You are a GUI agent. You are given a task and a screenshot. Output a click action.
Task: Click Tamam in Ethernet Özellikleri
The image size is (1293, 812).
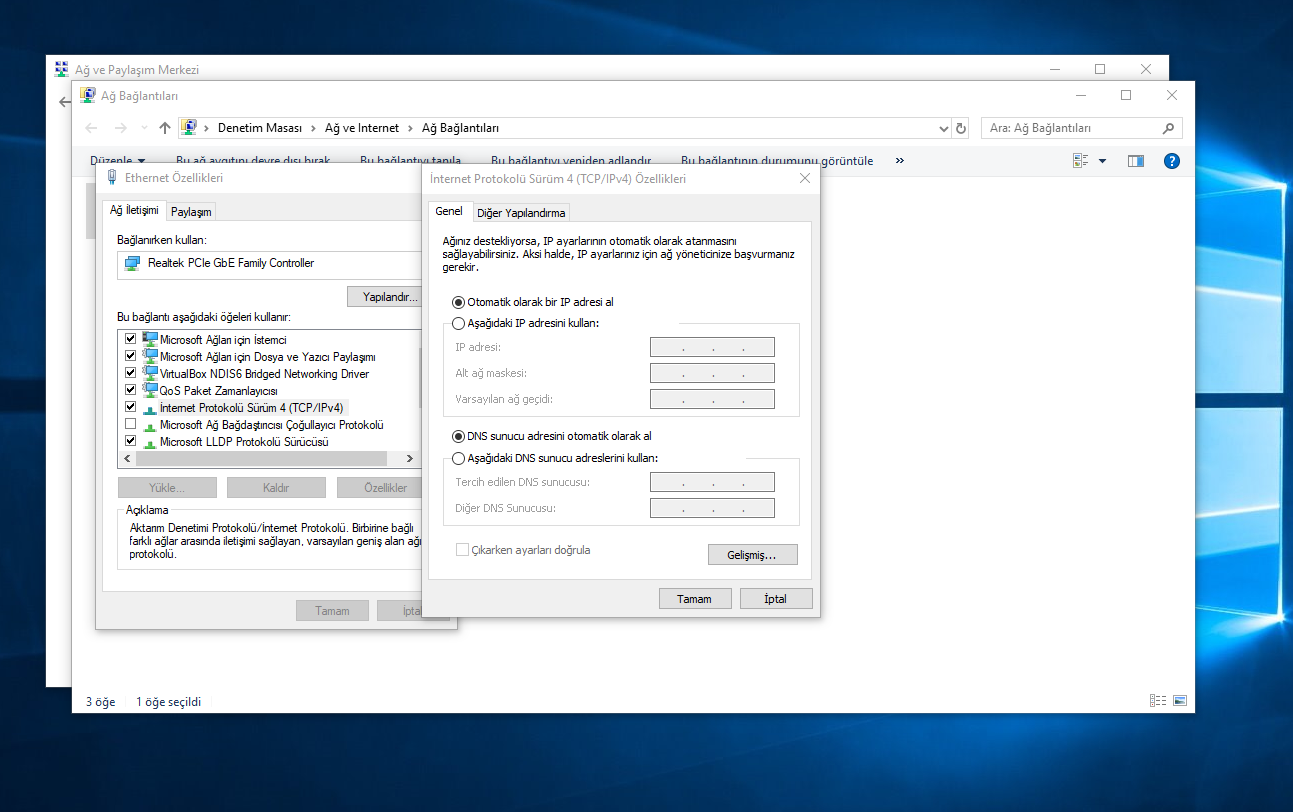tap(332, 611)
